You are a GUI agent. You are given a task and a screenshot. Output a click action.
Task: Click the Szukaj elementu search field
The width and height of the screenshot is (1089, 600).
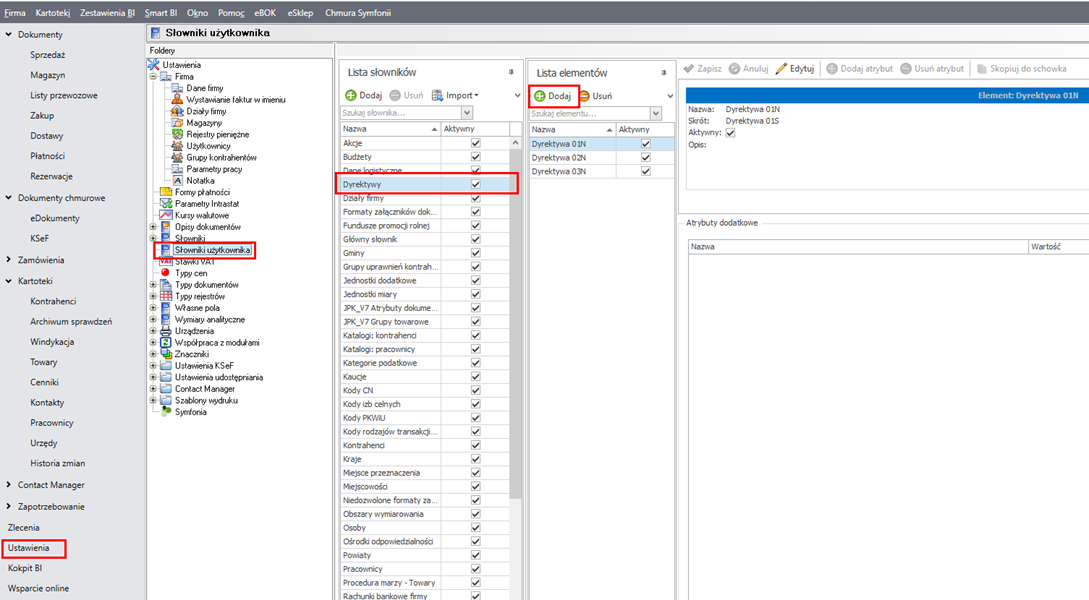(x=588, y=114)
